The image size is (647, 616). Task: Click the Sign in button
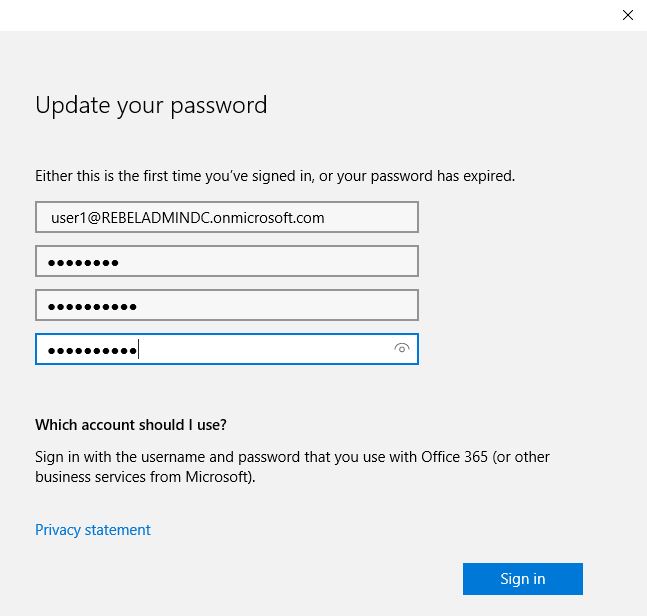(522, 579)
